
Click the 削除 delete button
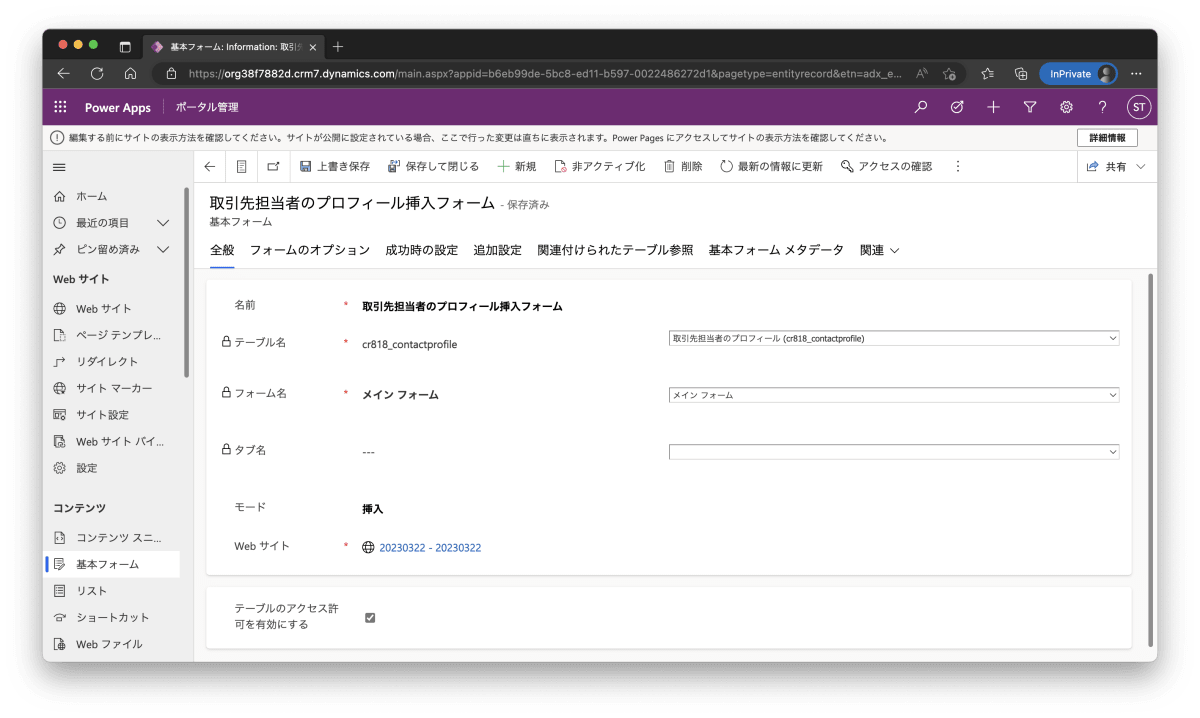683,167
